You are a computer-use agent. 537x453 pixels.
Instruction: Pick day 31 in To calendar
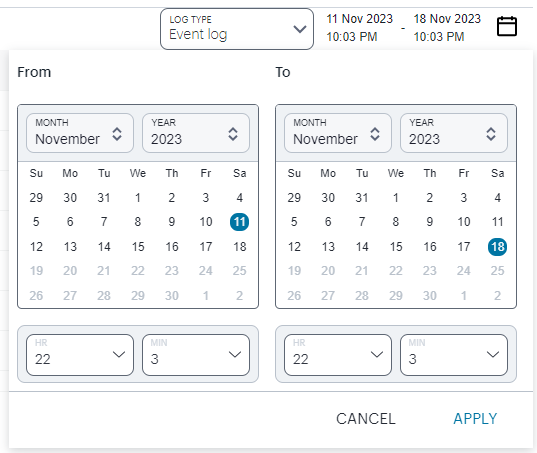362,198
